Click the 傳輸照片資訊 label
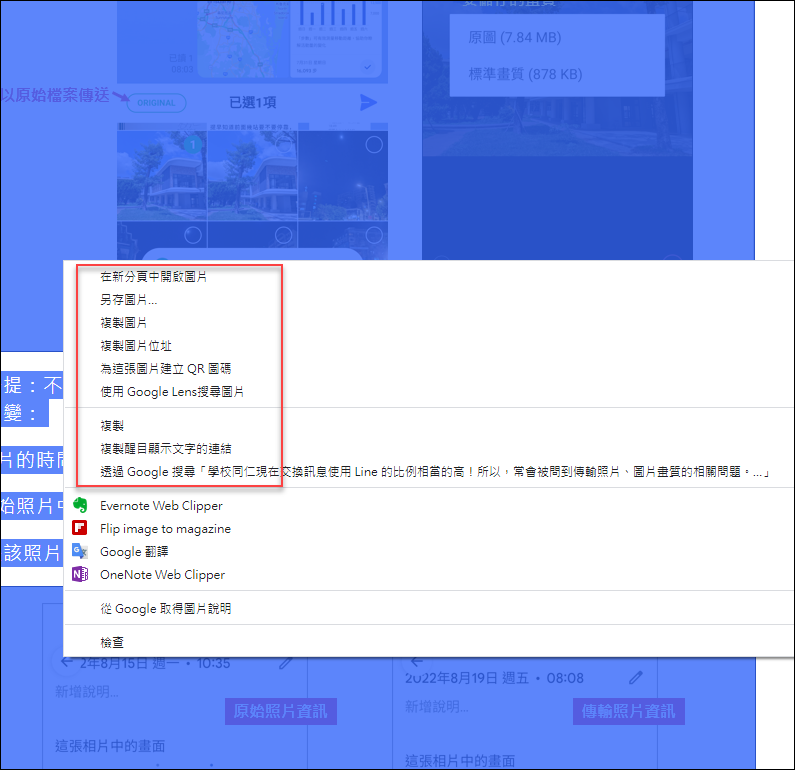Viewport: 795px width, 770px height. 629,711
